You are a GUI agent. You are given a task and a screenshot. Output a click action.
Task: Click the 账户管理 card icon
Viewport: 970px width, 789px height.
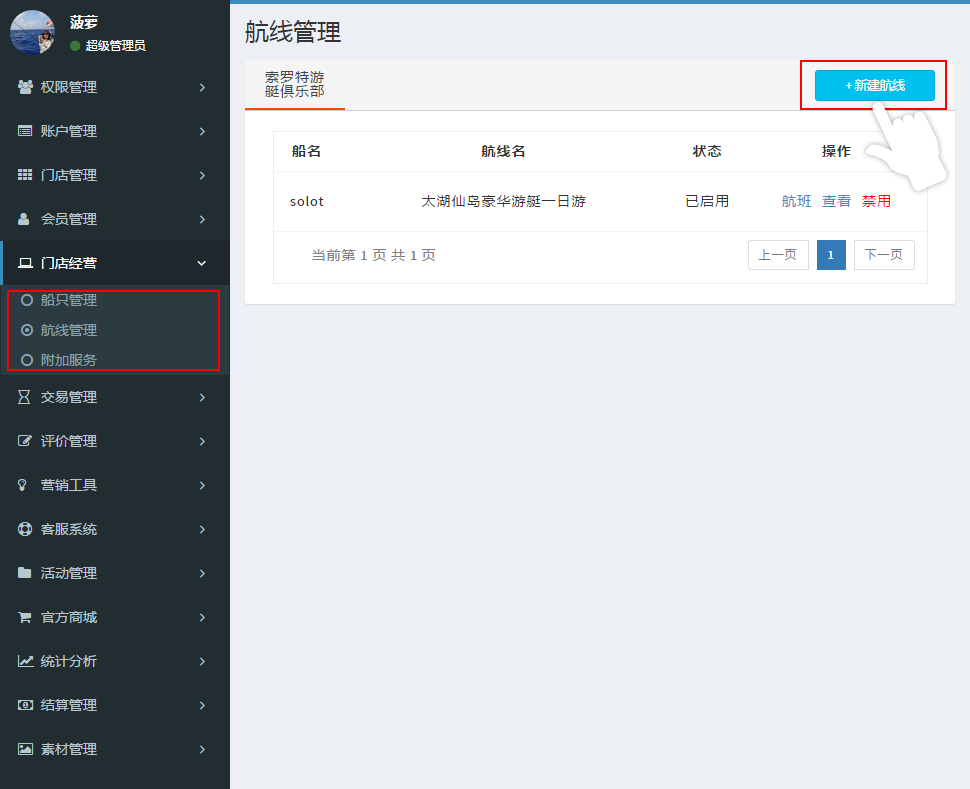click(25, 131)
